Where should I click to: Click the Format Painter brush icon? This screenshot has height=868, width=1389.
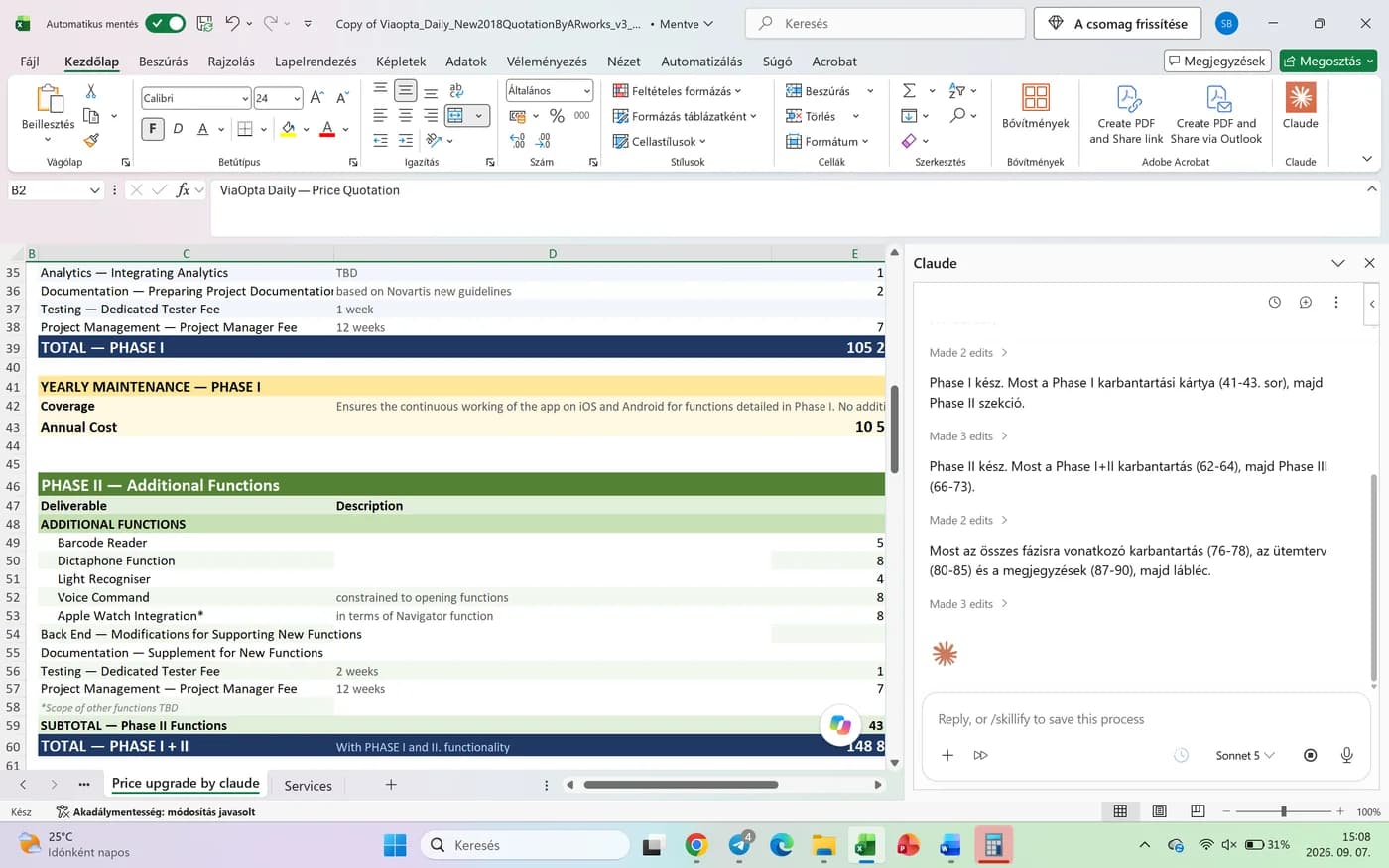point(91,140)
